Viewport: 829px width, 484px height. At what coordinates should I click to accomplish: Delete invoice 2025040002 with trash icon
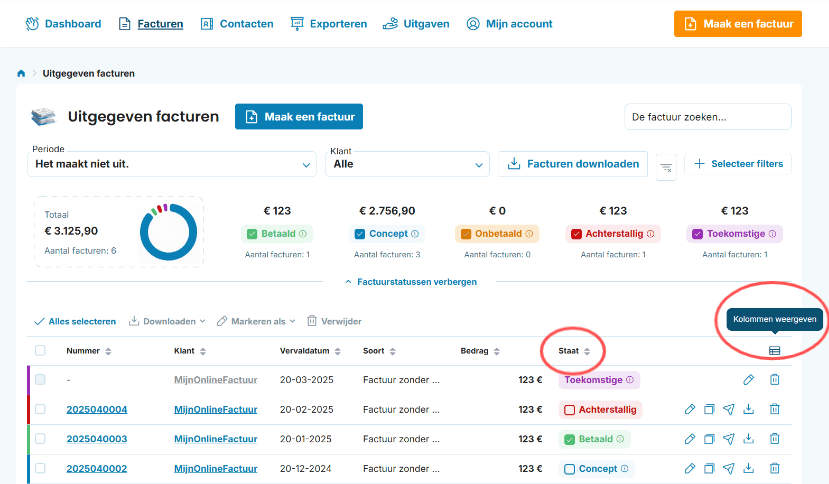(775, 469)
